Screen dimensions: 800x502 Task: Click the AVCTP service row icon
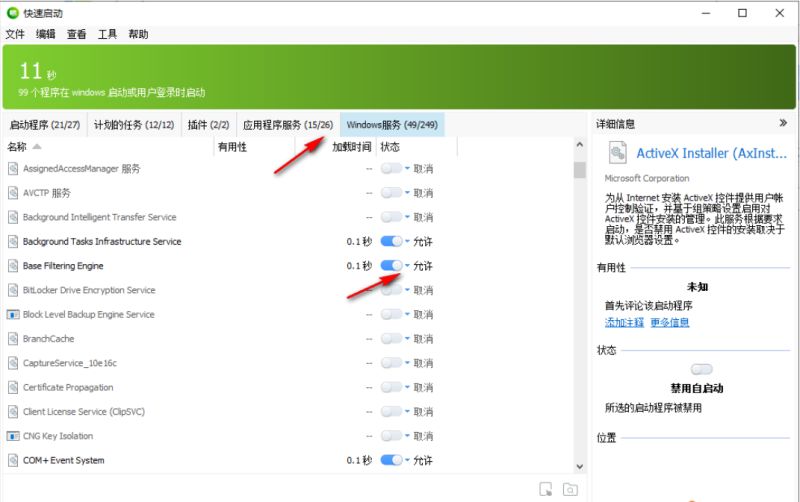[13, 193]
